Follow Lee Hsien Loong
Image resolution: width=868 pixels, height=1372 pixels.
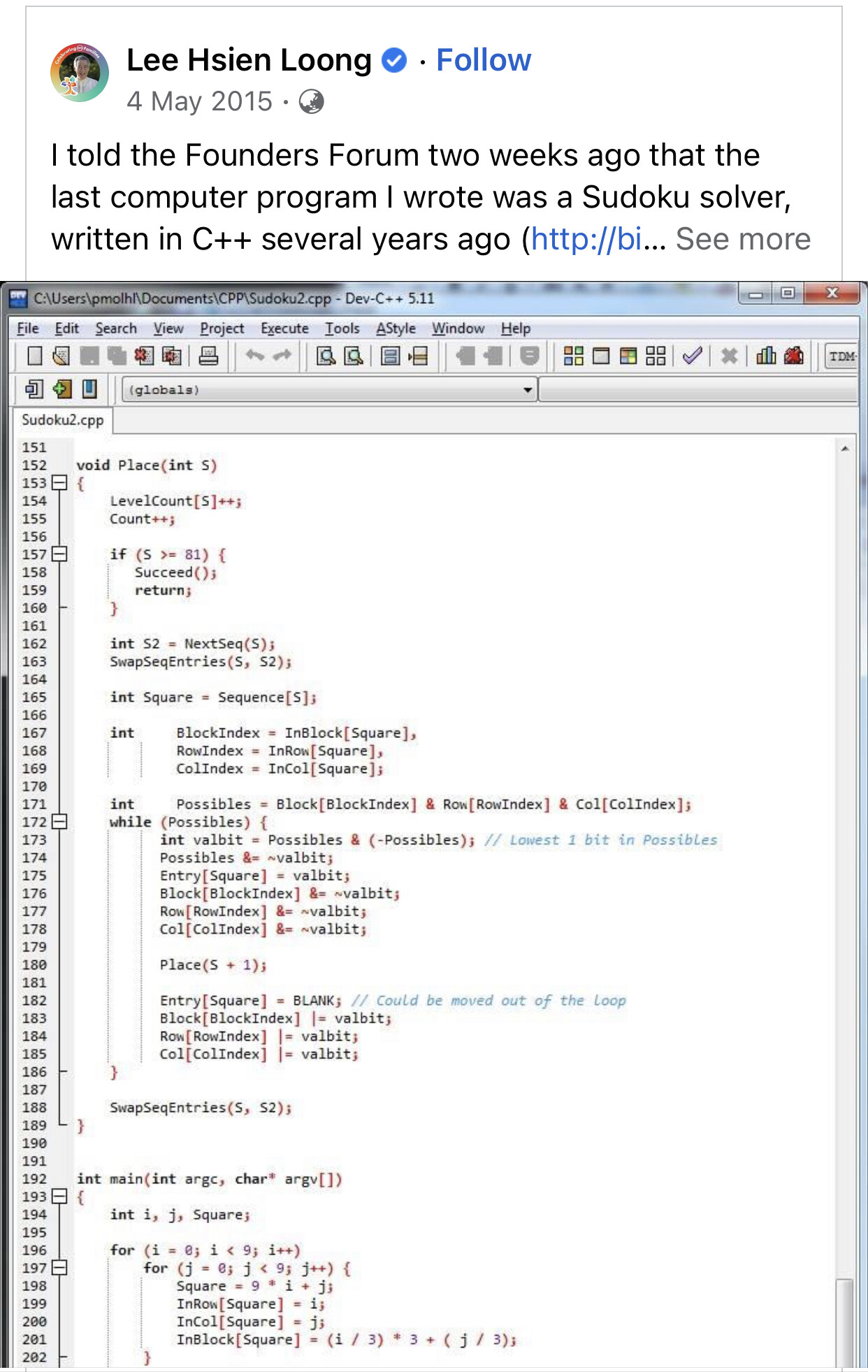[484, 60]
